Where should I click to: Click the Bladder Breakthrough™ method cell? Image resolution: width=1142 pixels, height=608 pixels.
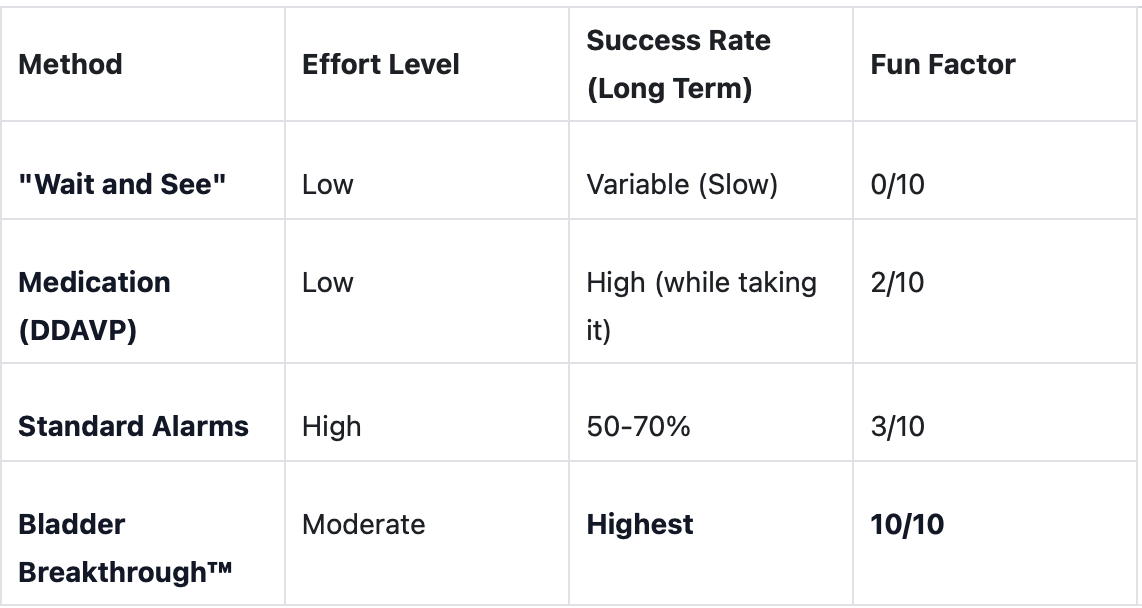pyautogui.click(x=125, y=548)
